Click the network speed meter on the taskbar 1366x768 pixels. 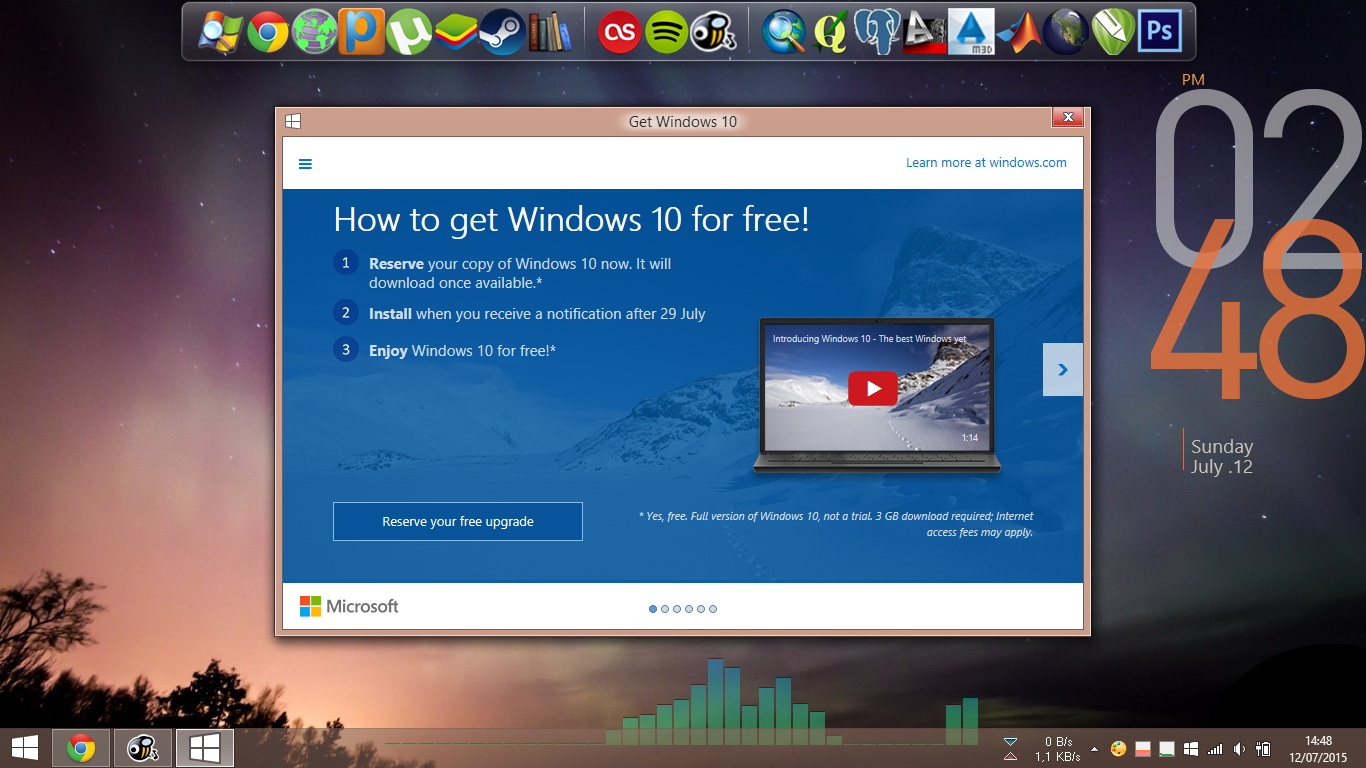(x=1041, y=749)
